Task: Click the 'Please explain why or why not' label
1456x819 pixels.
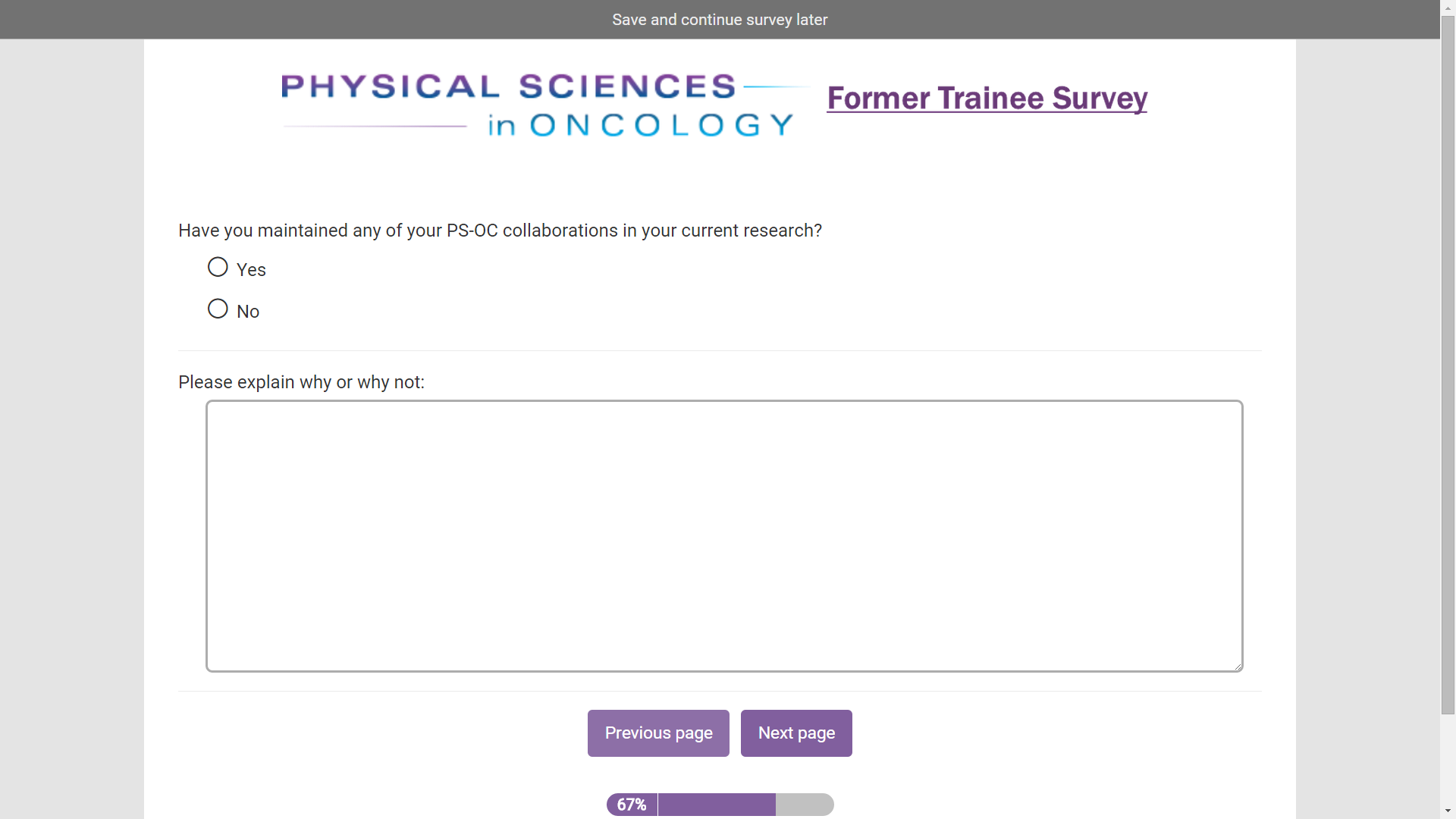Action: click(x=301, y=382)
